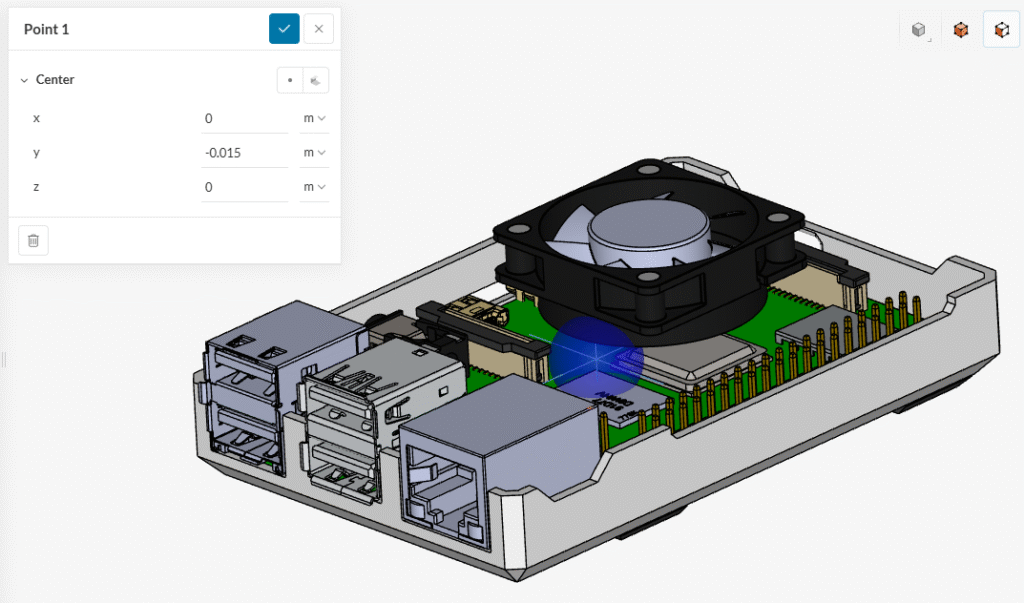The image size is (1024, 603).
Task: Toggle the transparent geometry view mode
Action: click(918, 30)
